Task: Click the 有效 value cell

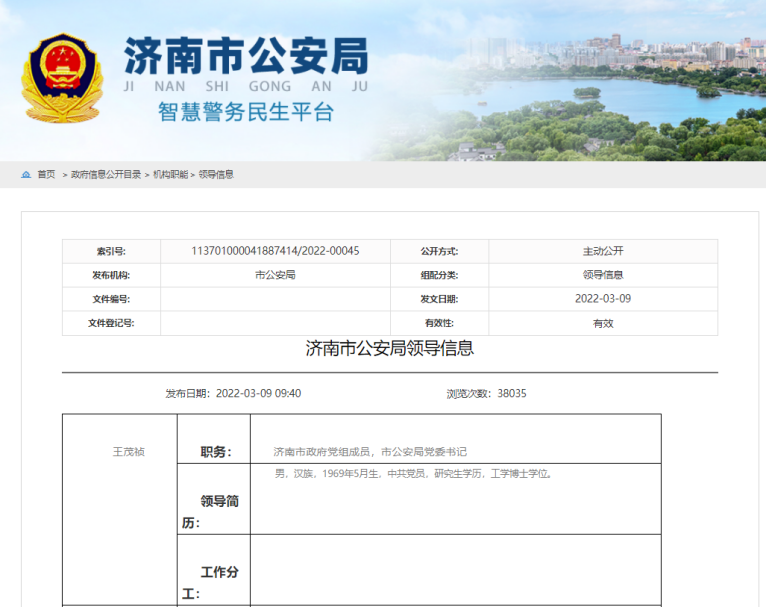Action: (x=603, y=323)
